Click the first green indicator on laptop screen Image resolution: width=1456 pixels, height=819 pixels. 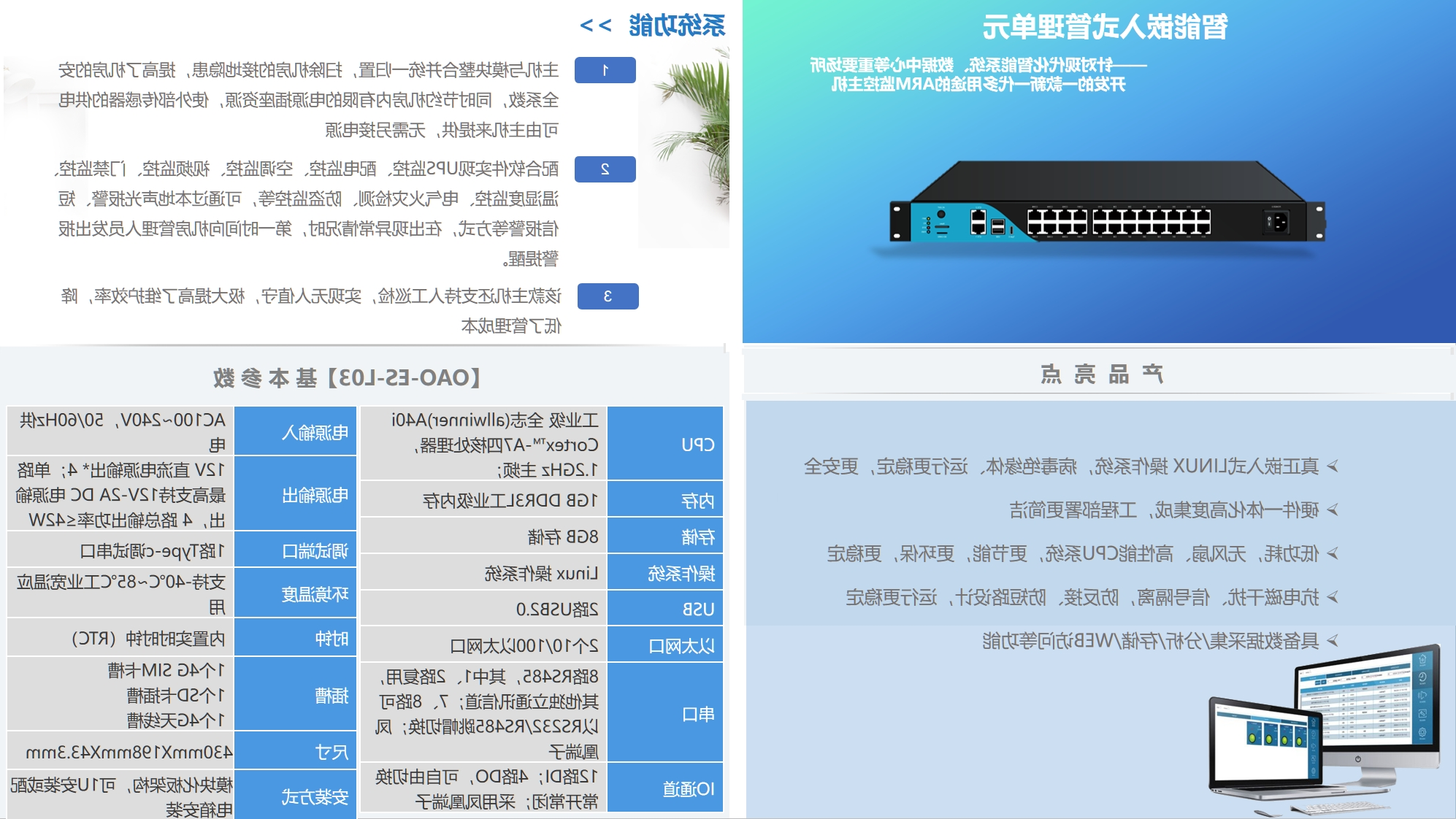pyautogui.click(x=1252, y=737)
